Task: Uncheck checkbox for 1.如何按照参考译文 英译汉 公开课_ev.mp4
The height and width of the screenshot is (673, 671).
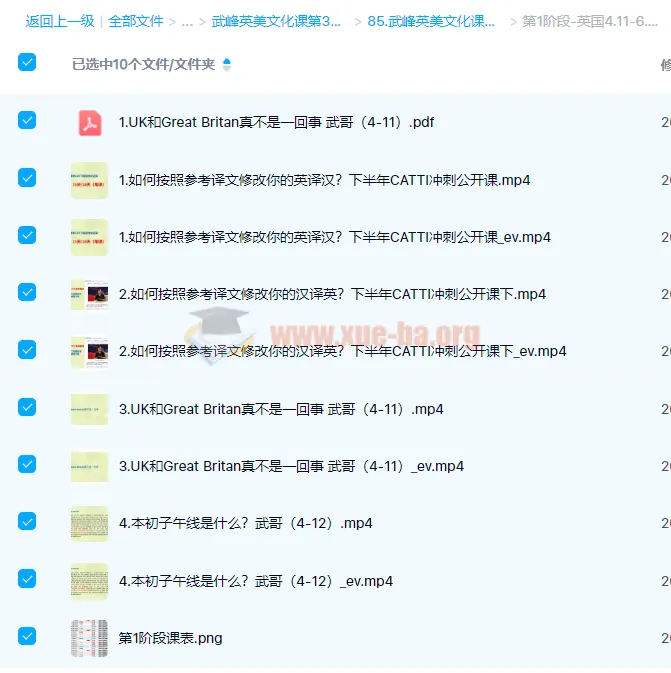Action: pos(27,235)
